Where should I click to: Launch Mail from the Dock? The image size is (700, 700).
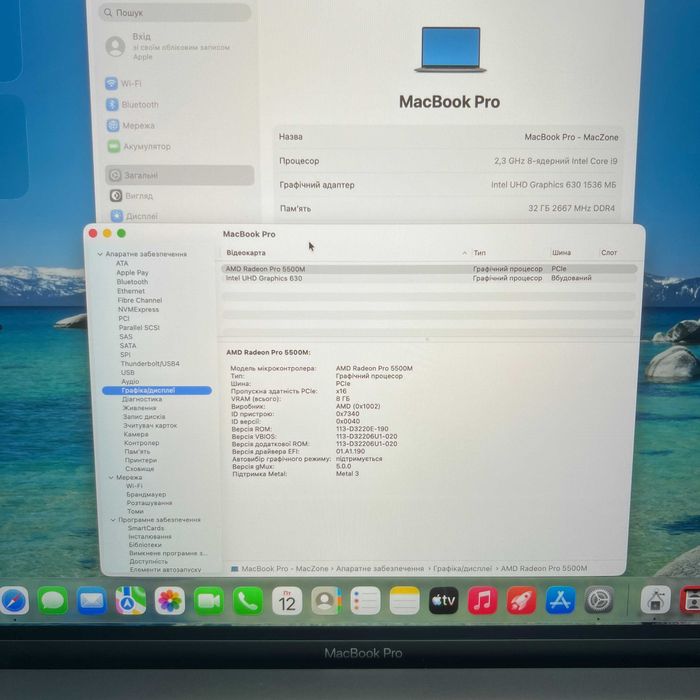point(91,601)
